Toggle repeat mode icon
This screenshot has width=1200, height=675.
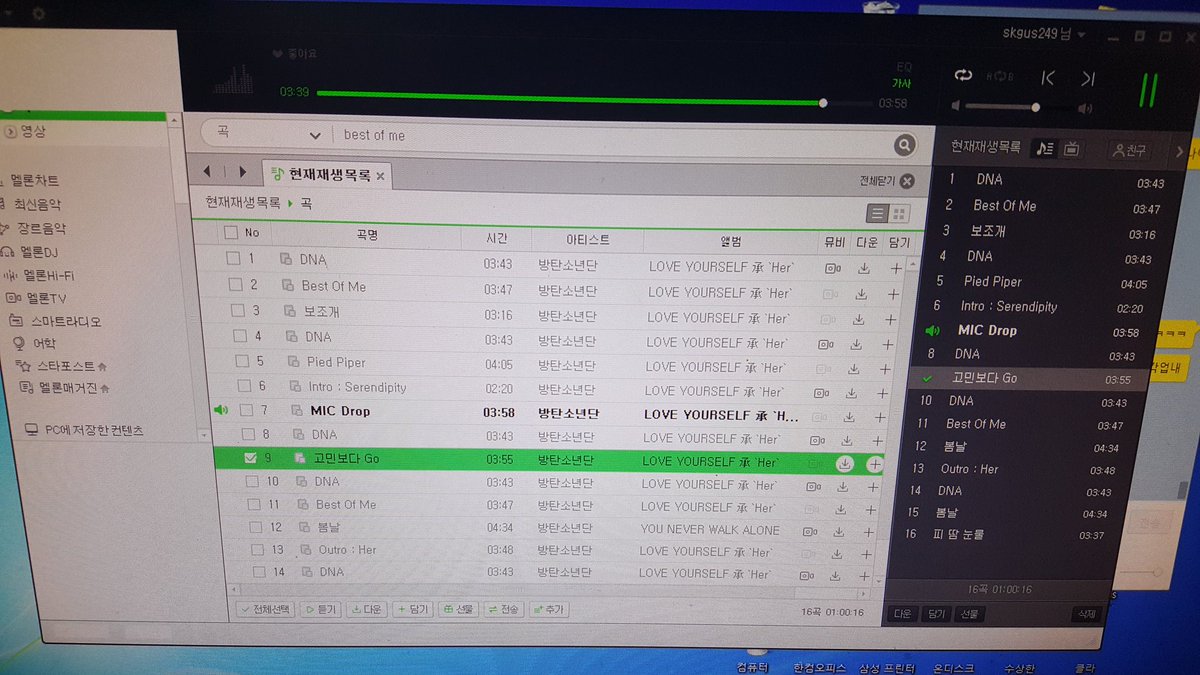tap(963, 76)
